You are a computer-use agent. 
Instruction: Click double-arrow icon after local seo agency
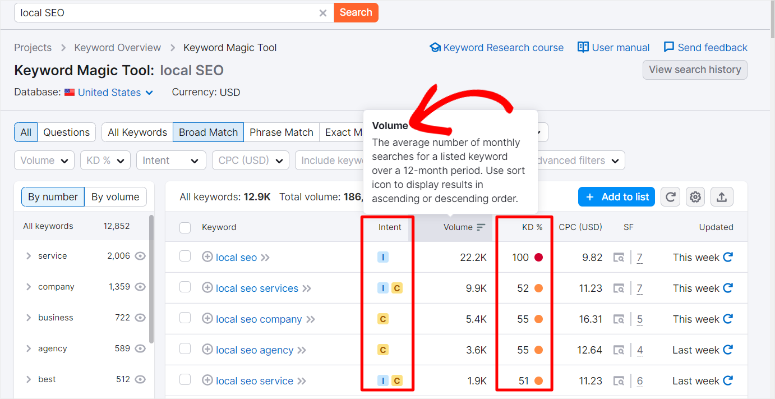click(302, 350)
